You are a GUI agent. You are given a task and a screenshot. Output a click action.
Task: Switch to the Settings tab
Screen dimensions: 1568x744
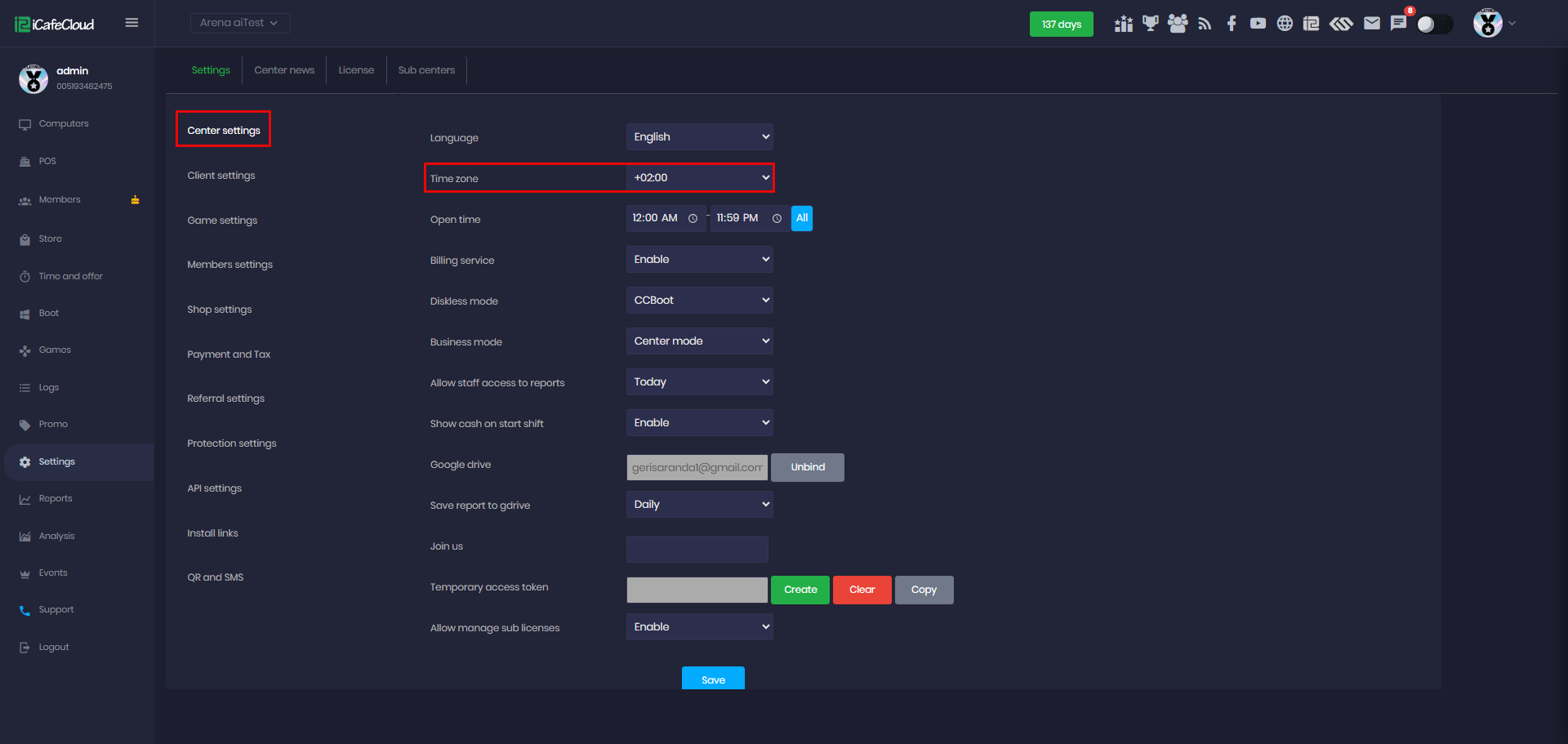coord(211,70)
